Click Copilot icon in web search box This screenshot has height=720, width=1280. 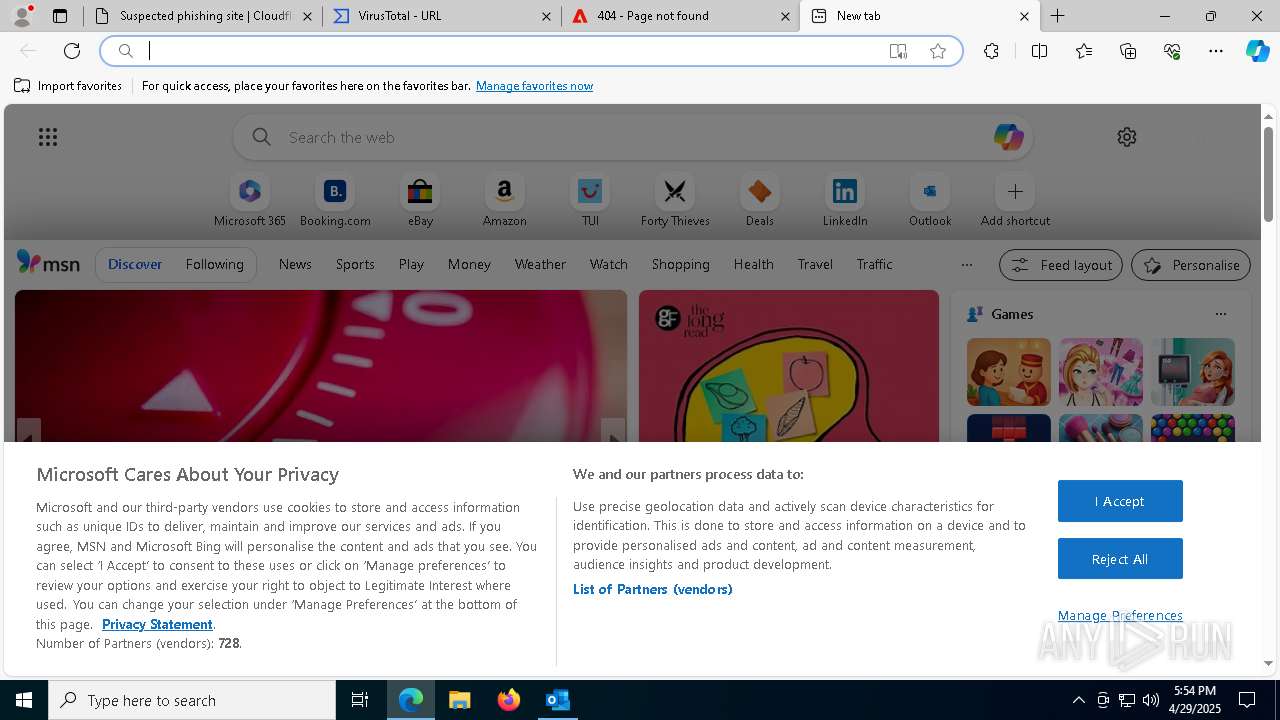[1008, 137]
